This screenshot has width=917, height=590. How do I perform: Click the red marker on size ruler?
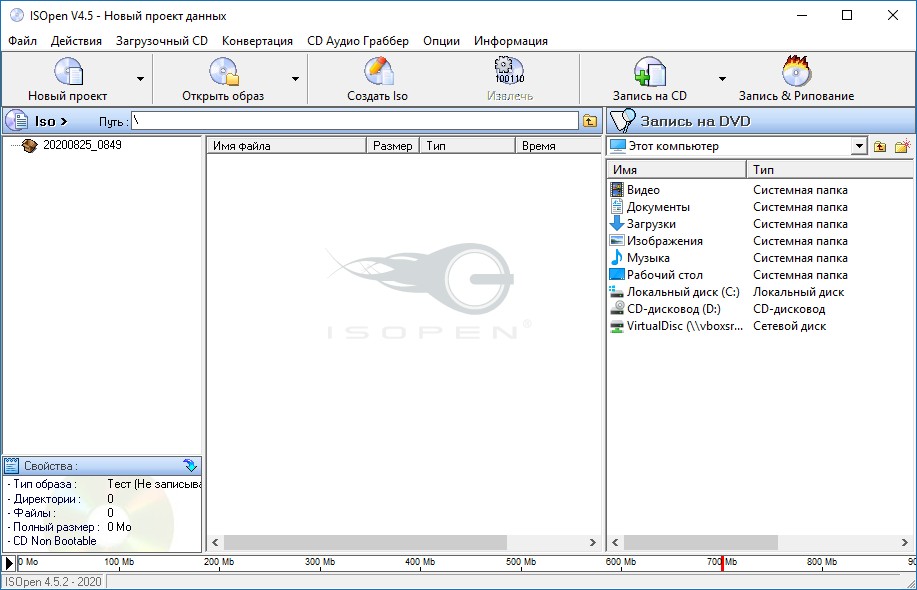point(722,563)
